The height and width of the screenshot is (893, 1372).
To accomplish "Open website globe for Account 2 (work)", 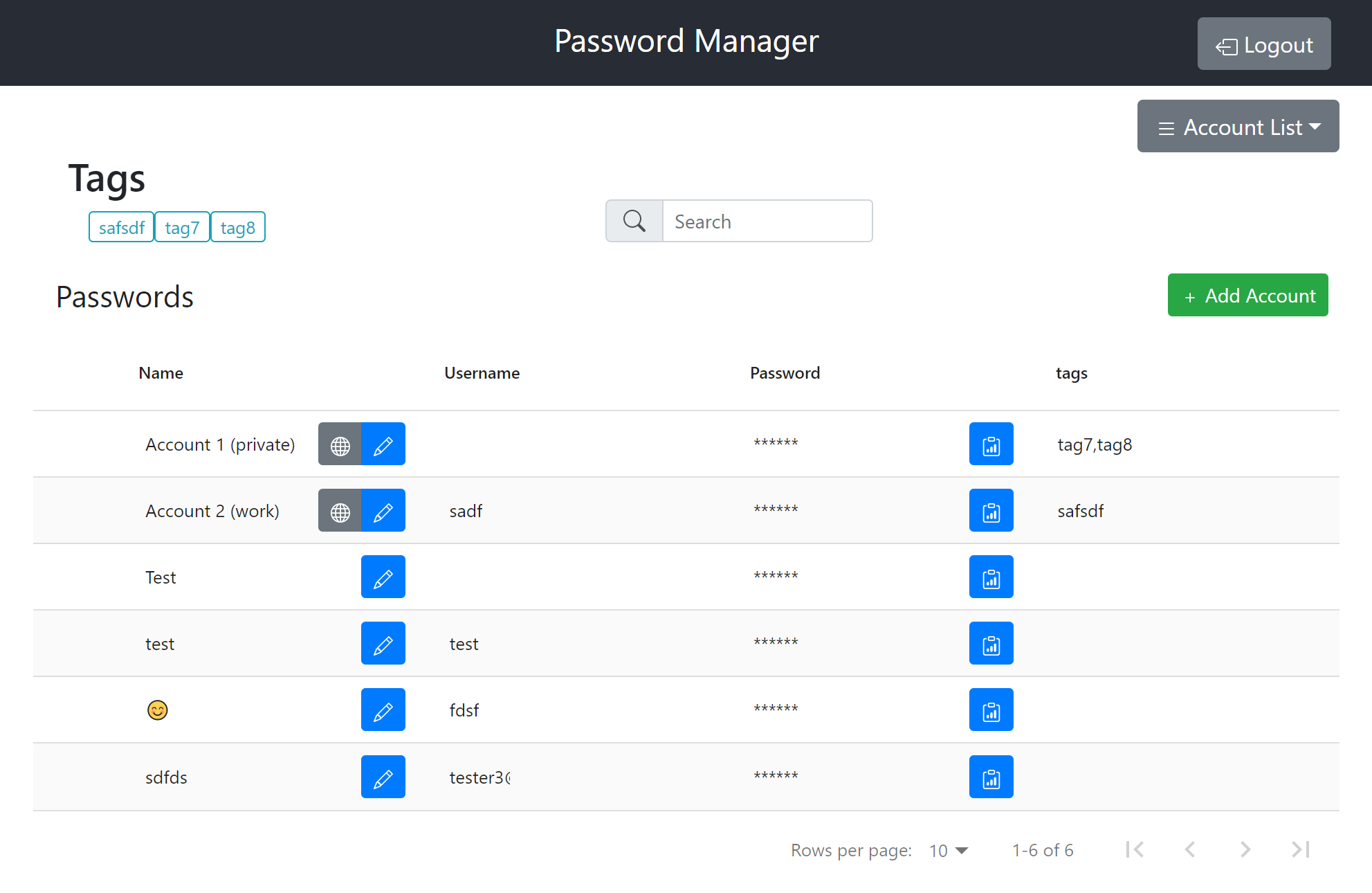I will (x=340, y=510).
